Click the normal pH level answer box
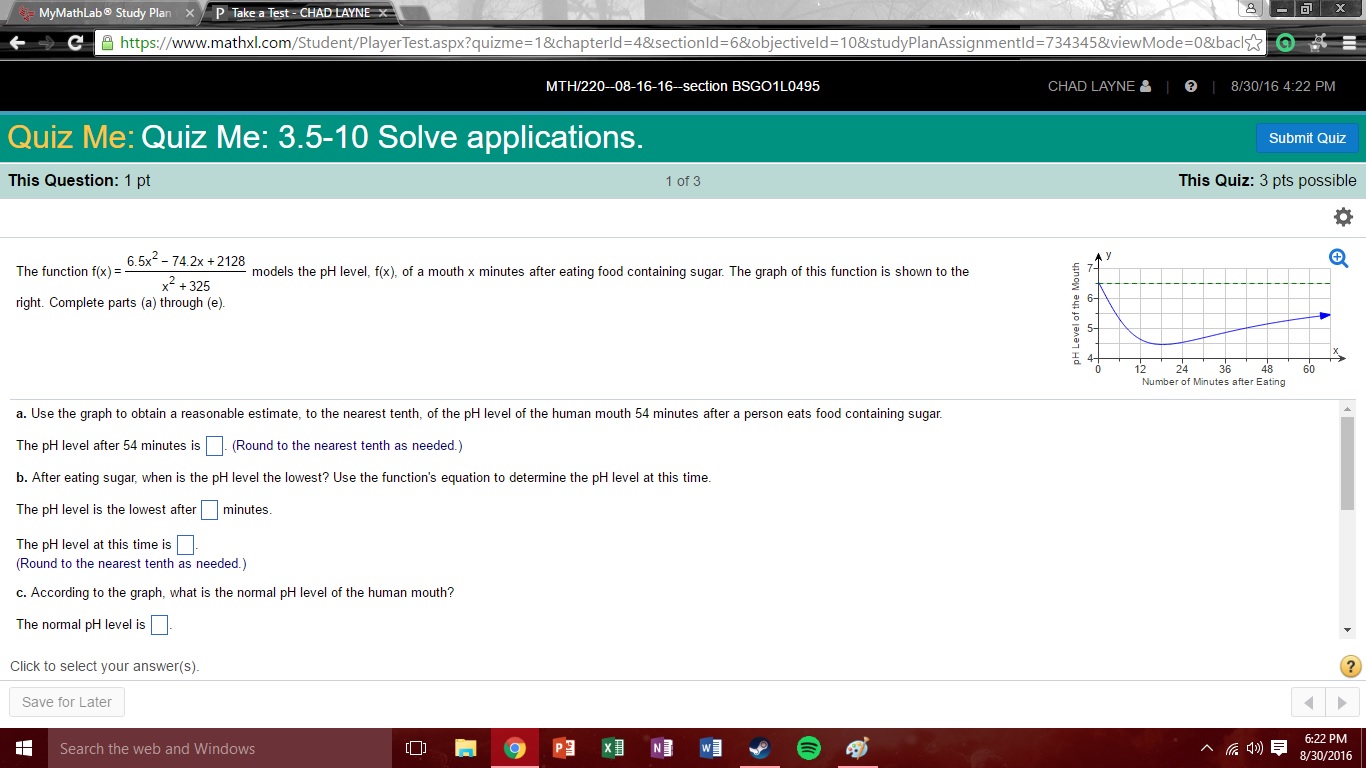The width and height of the screenshot is (1366, 768). pyautogui.click(x=159, y=625)
